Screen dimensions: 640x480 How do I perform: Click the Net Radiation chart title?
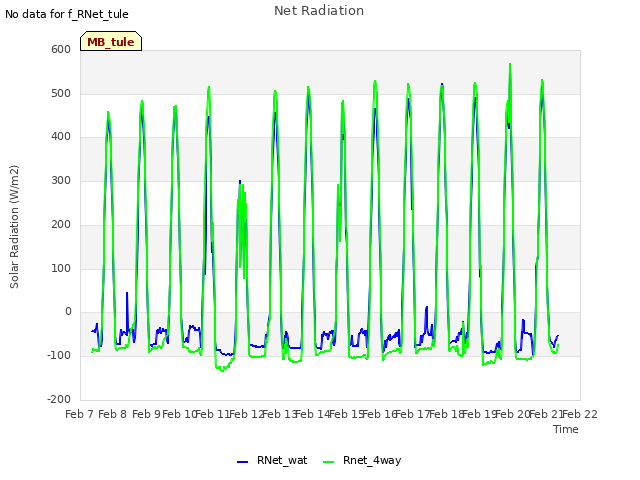[319, 11]
